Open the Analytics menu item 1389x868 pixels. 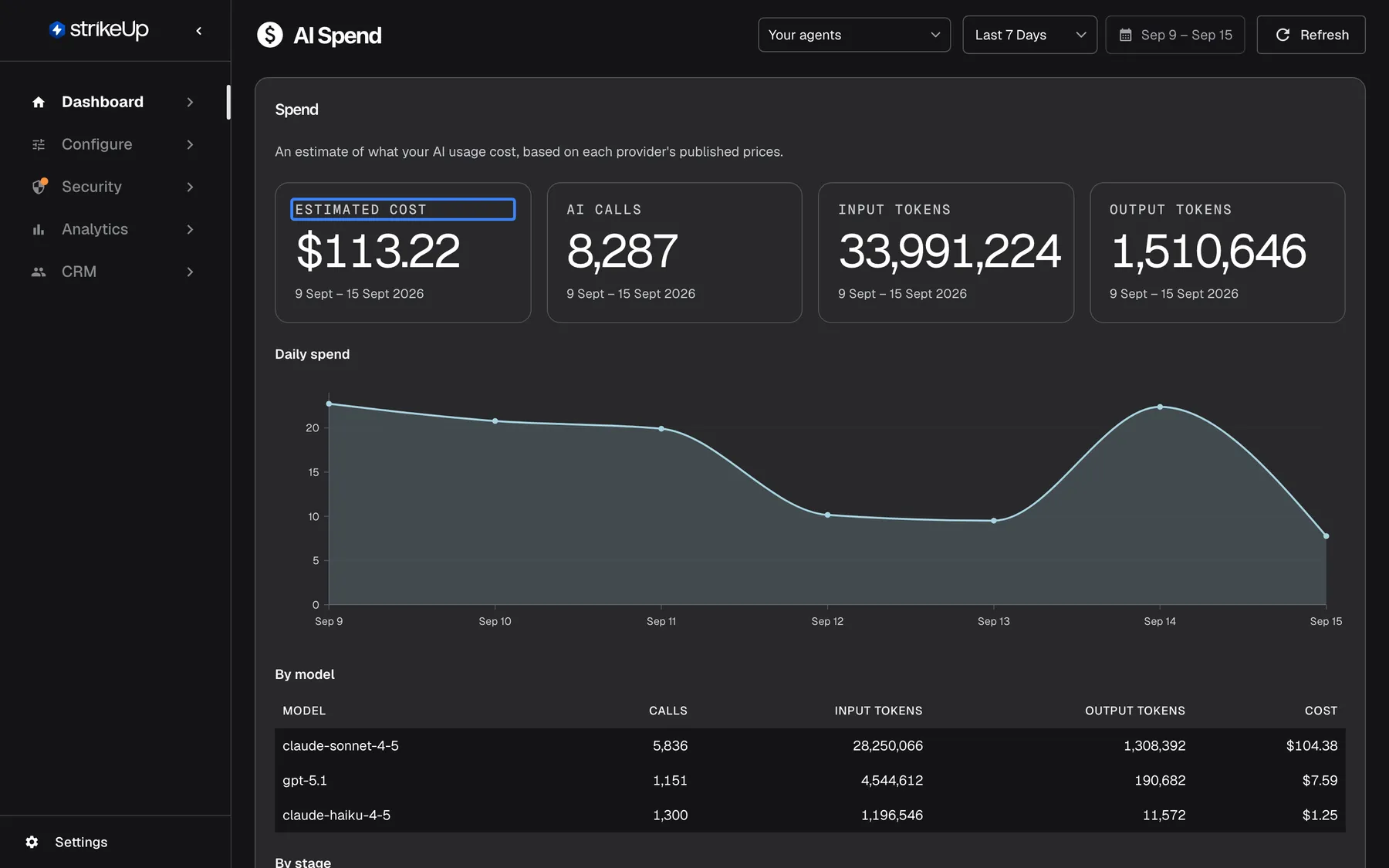[x=113, y=229]
